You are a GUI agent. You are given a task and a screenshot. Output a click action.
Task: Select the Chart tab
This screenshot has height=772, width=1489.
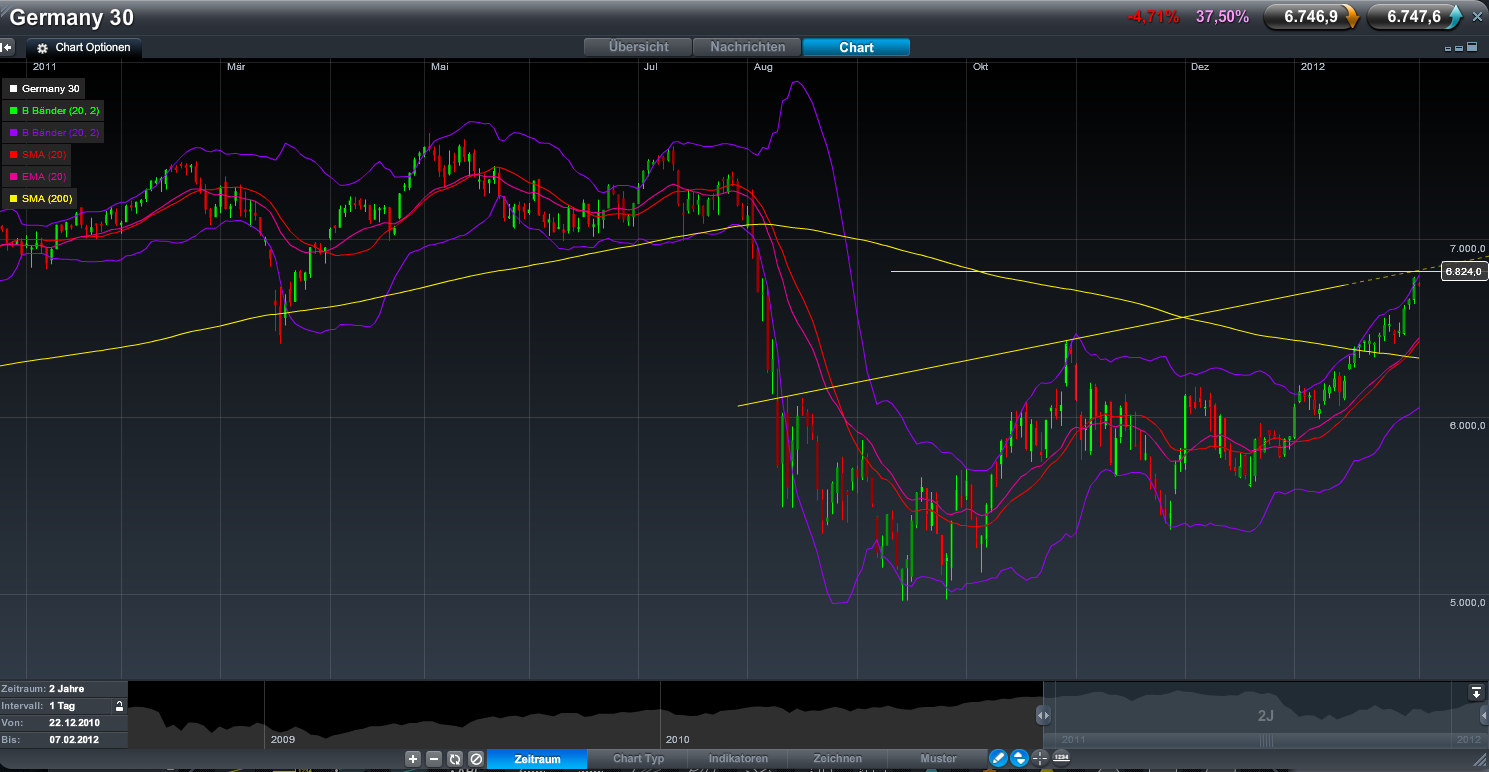pos(856,47)
